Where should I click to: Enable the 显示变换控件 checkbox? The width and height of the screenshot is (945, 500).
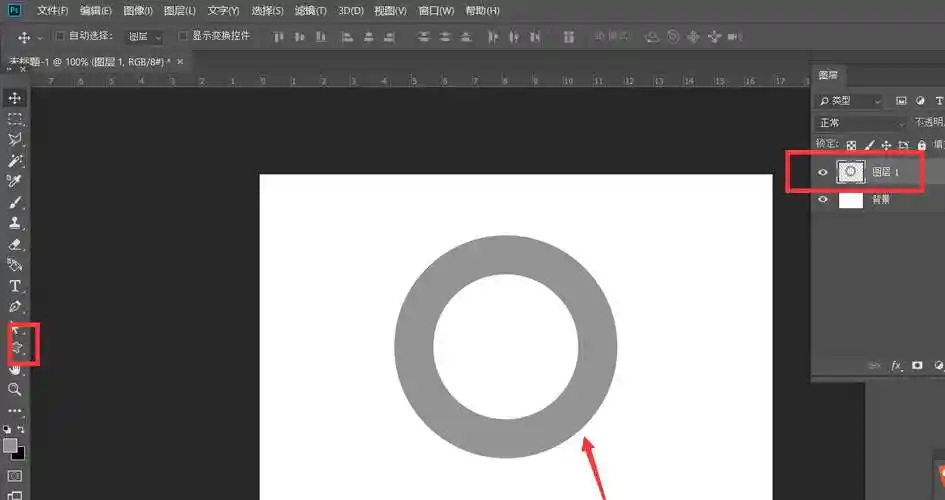point(183,36)
